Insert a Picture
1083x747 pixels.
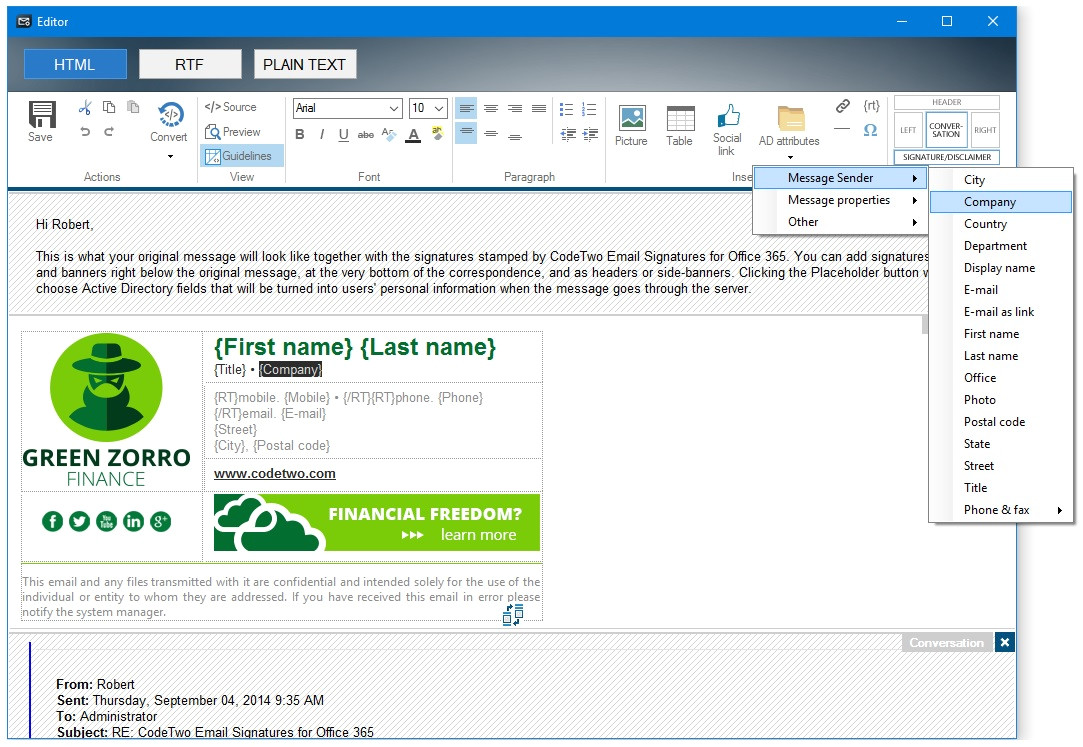coord(631,125)
